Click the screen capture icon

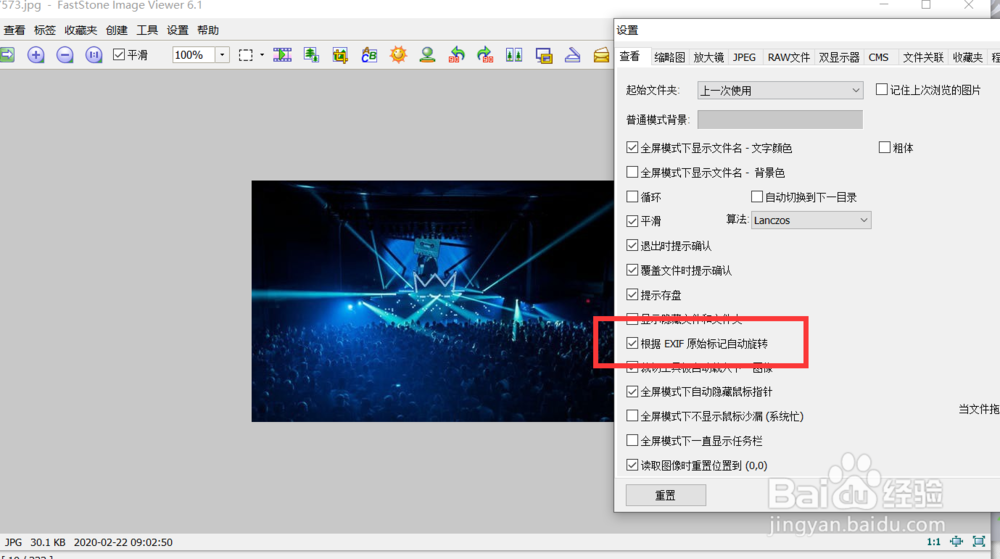coord(543,55)
